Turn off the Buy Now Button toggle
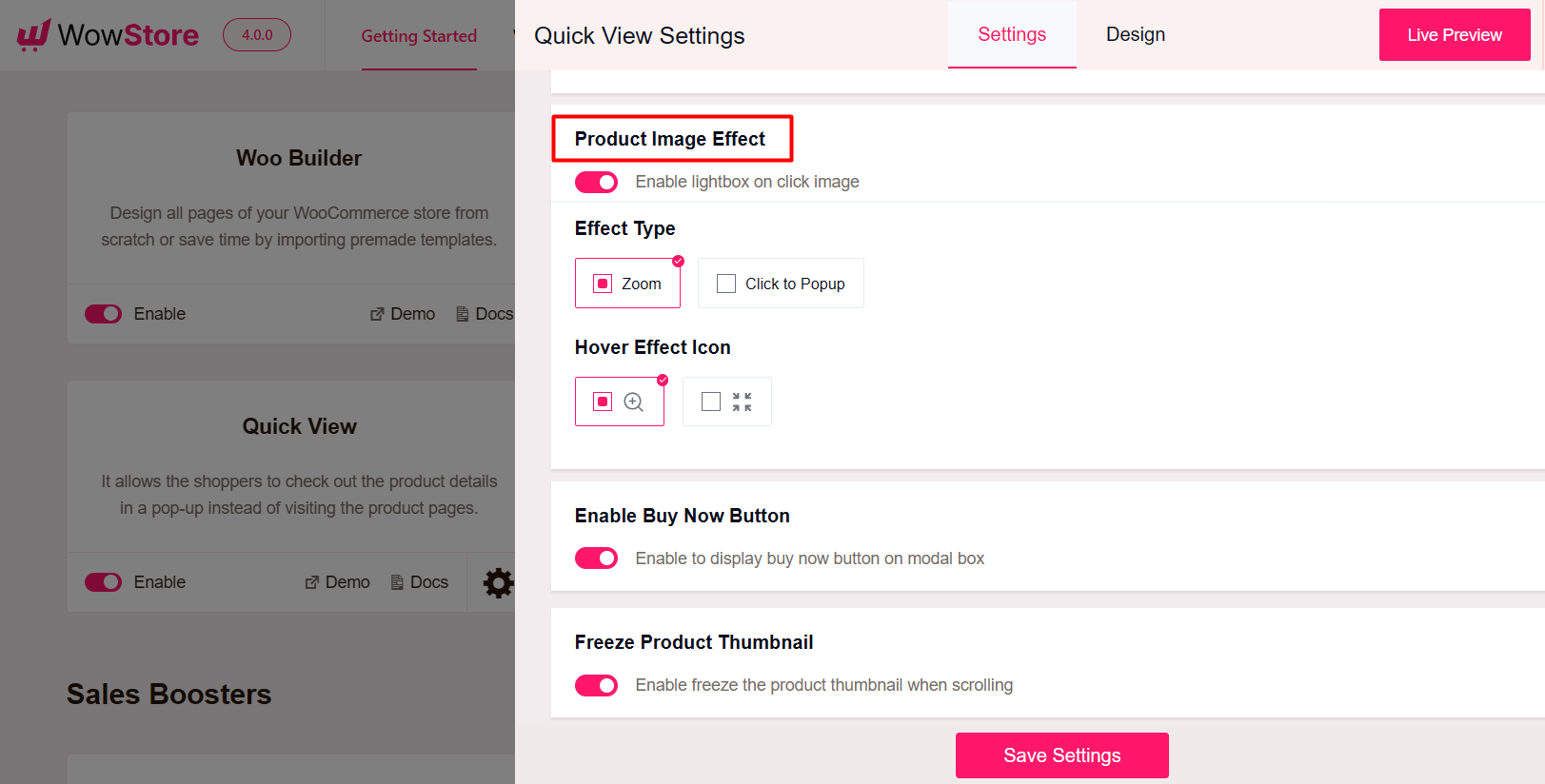1545x784 pixels. [x=596, y=558]
